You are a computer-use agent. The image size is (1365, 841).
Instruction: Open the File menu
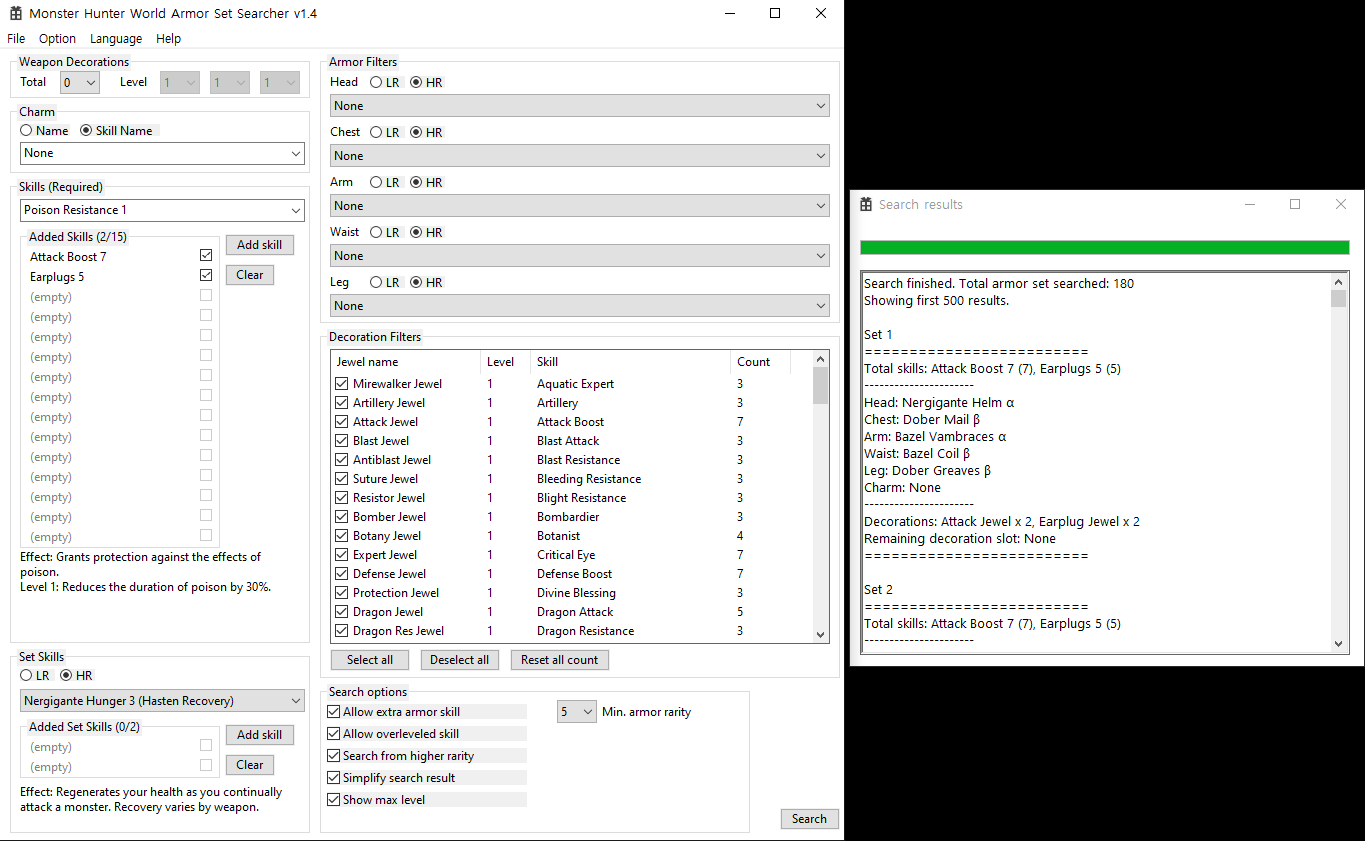(16, 38)
